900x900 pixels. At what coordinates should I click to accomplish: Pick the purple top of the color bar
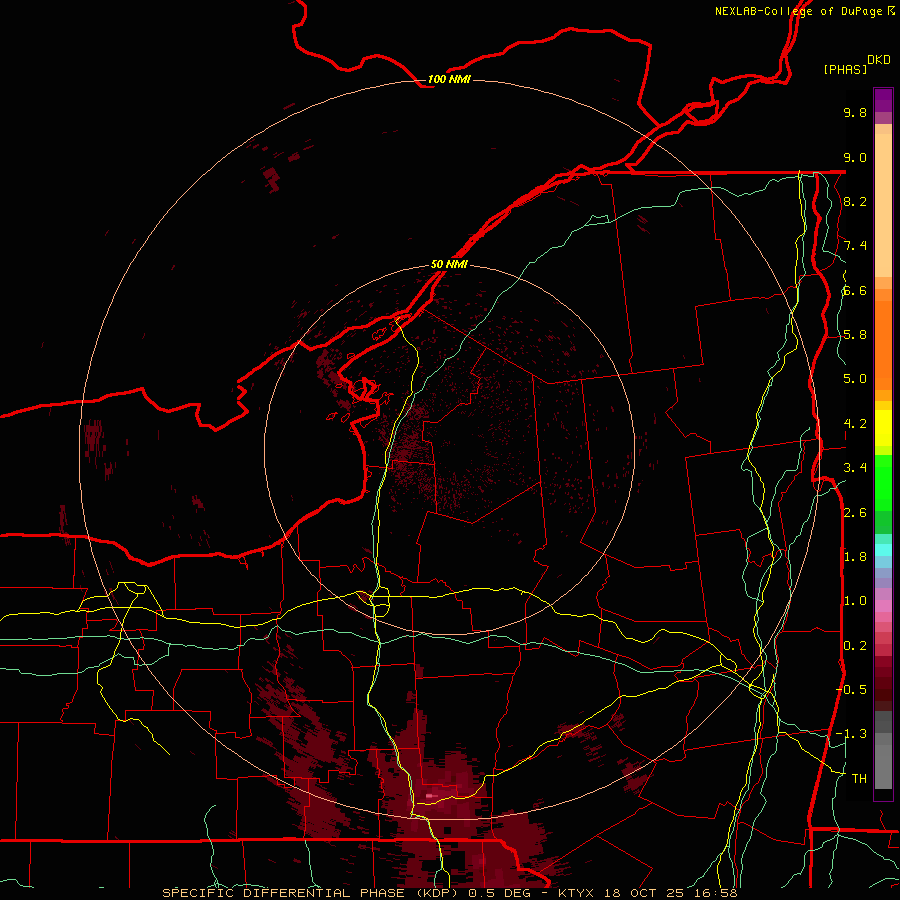pyautogui.click(x=883, y=100)
